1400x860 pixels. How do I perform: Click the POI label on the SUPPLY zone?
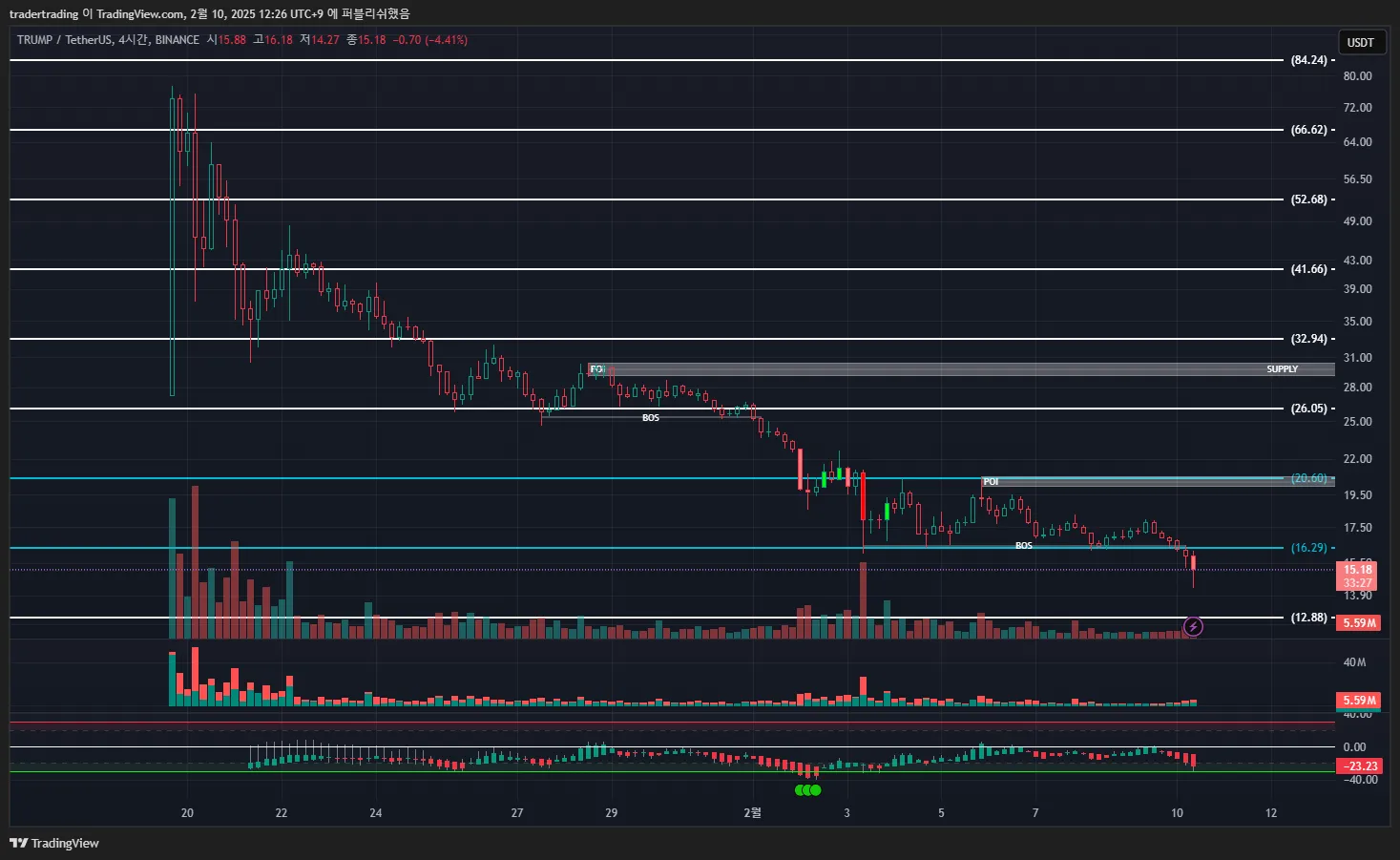(597, 369)
